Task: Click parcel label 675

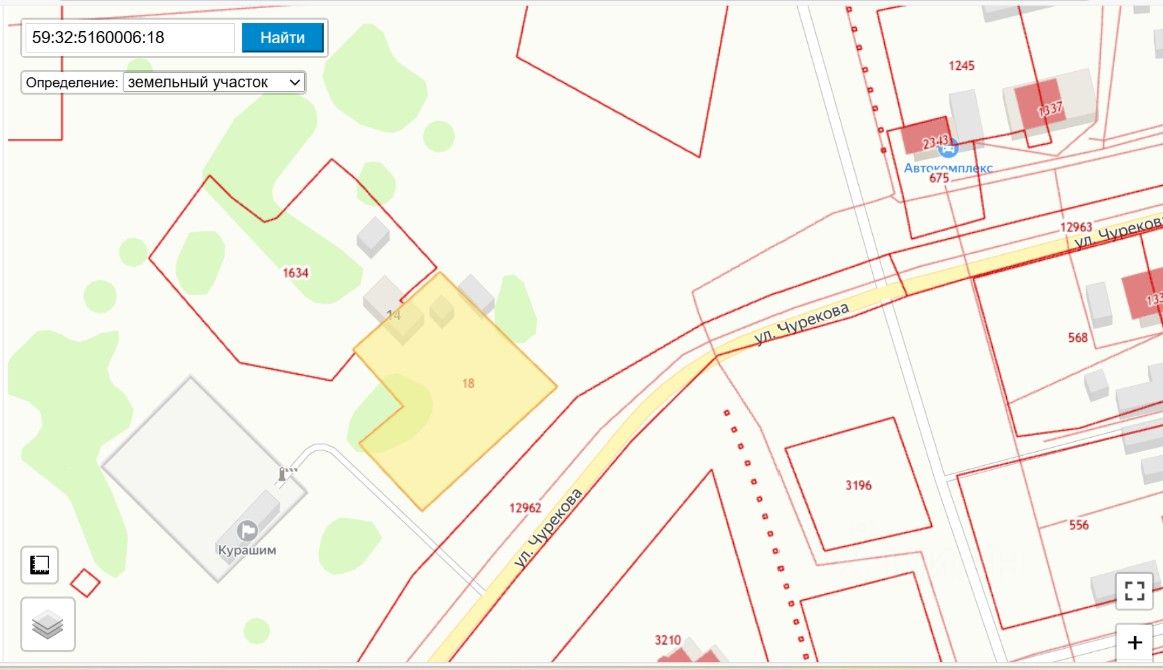Action: (x=939, y=178)
